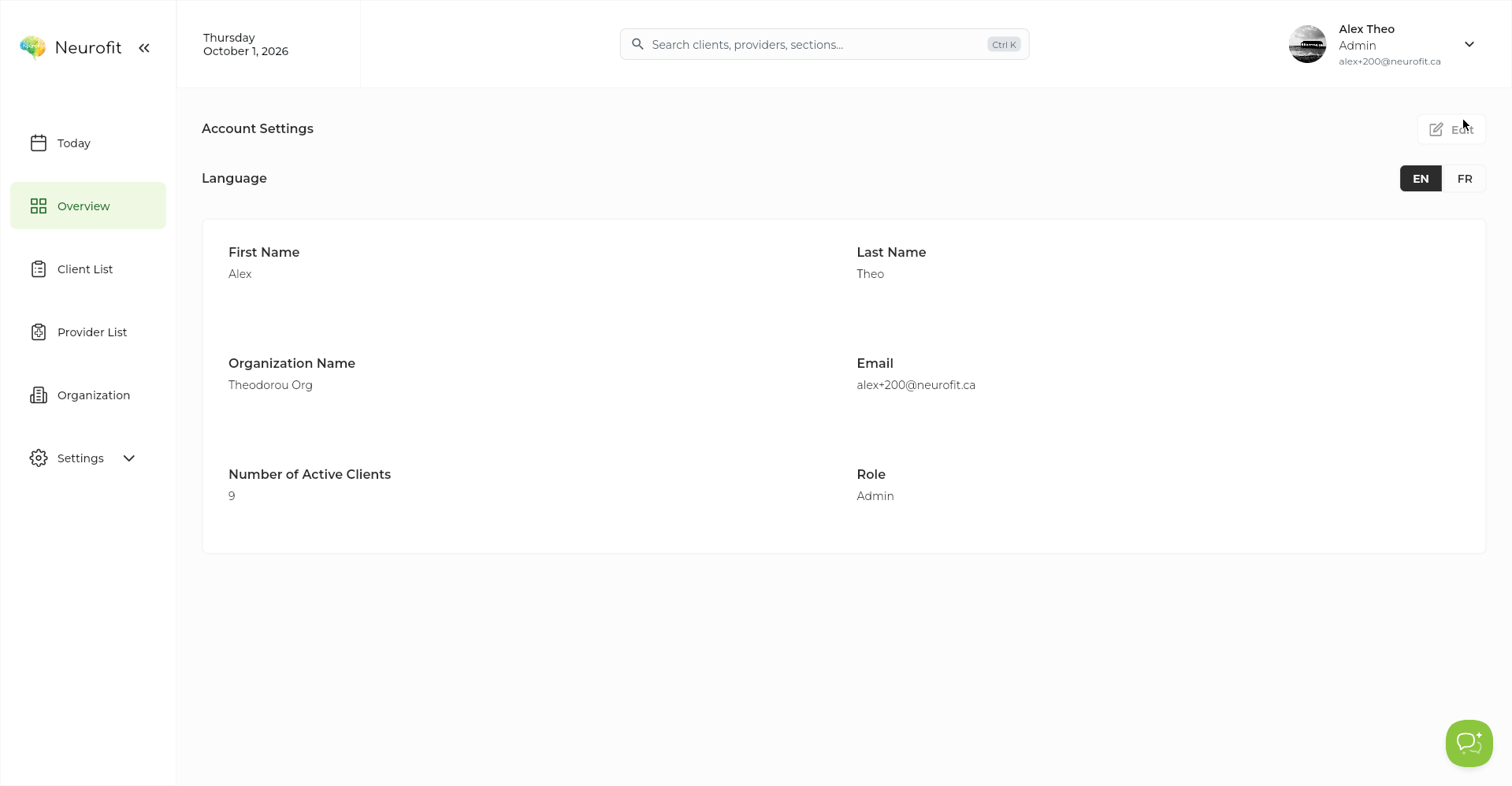This screenshot has height=786, width=1512.
Task: Click the Edit account settings button
Action: pos(1451,129)
